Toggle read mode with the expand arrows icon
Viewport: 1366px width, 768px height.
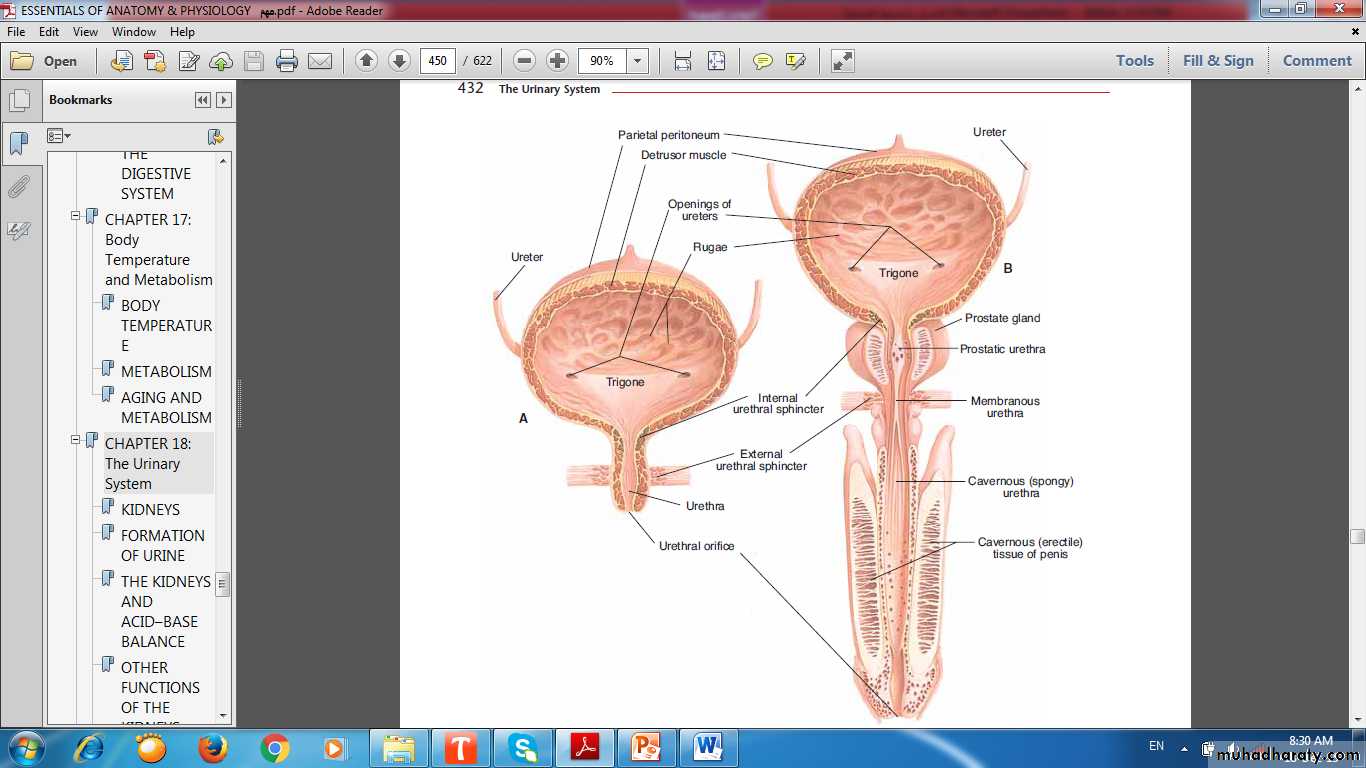pyautogui.click(x=843, y=61)
